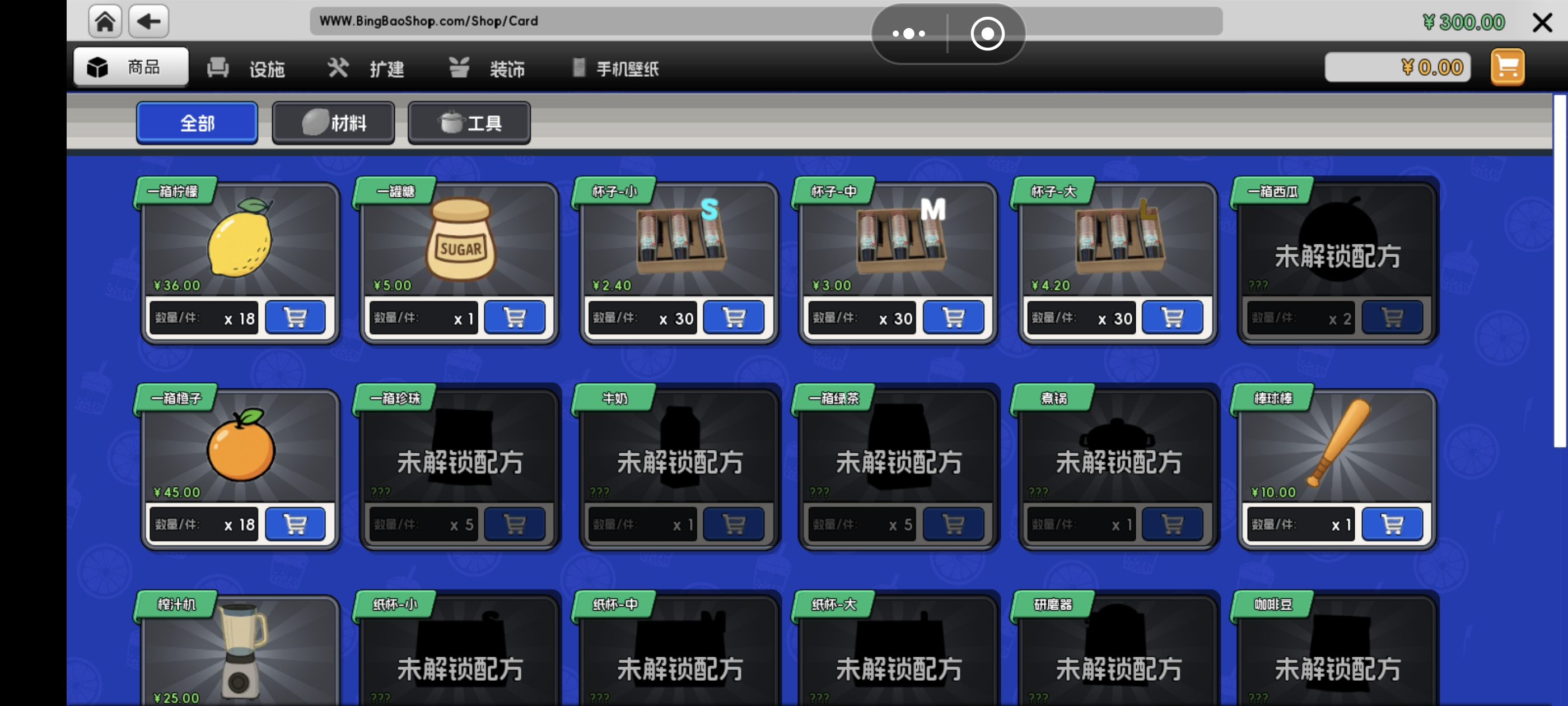The width and height of the screenshot is (1568, 706).
Task: Click the ¥10.00 baseball bat price
Action: [x=1273, y=492]
